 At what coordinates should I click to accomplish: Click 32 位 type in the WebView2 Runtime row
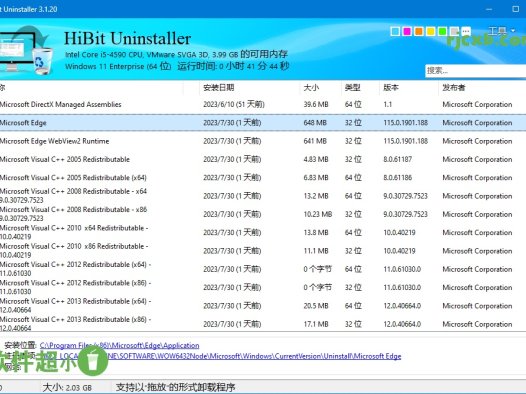click(x=353, y=141)
